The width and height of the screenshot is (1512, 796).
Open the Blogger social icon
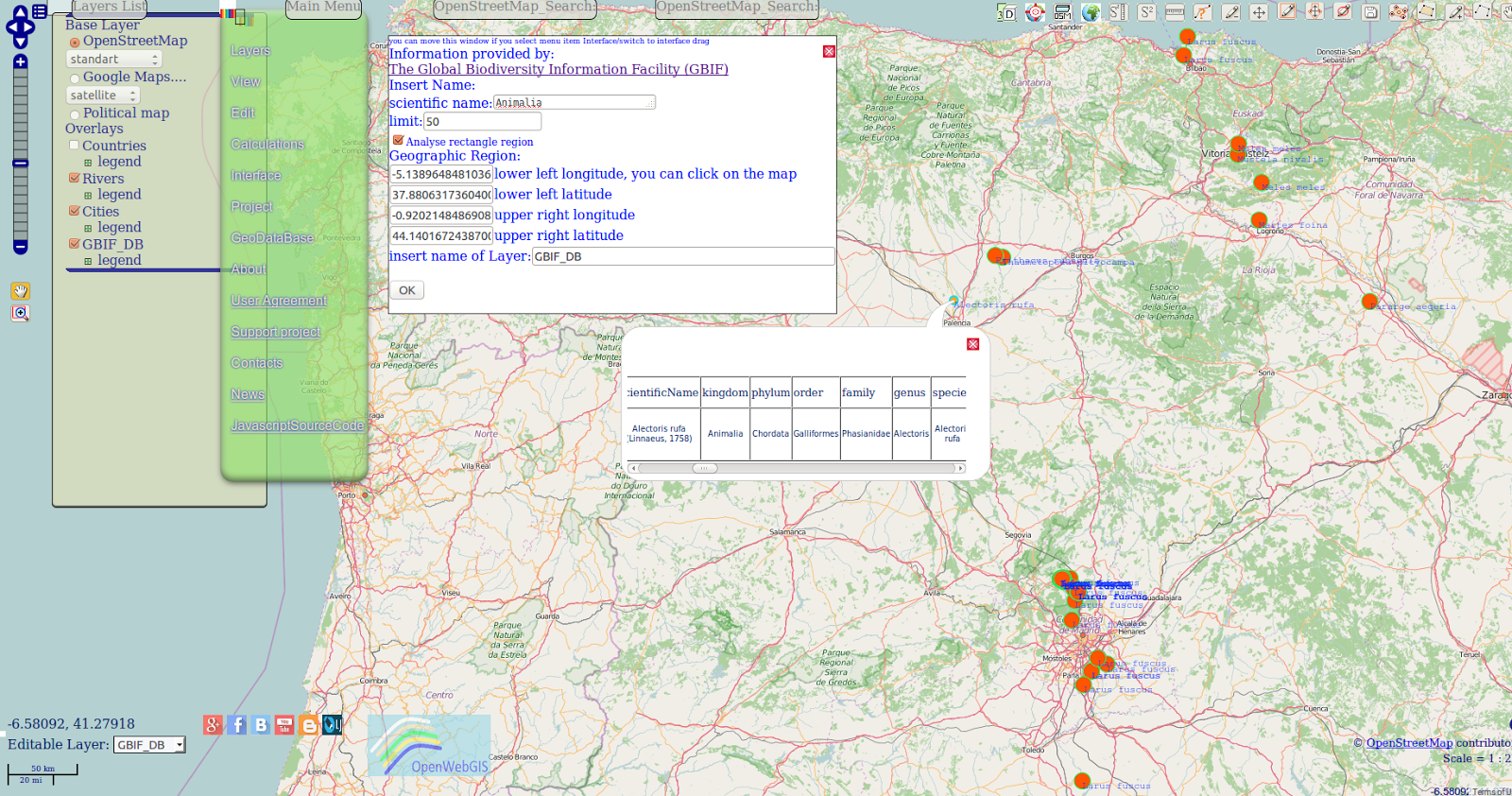click(308, 725)
